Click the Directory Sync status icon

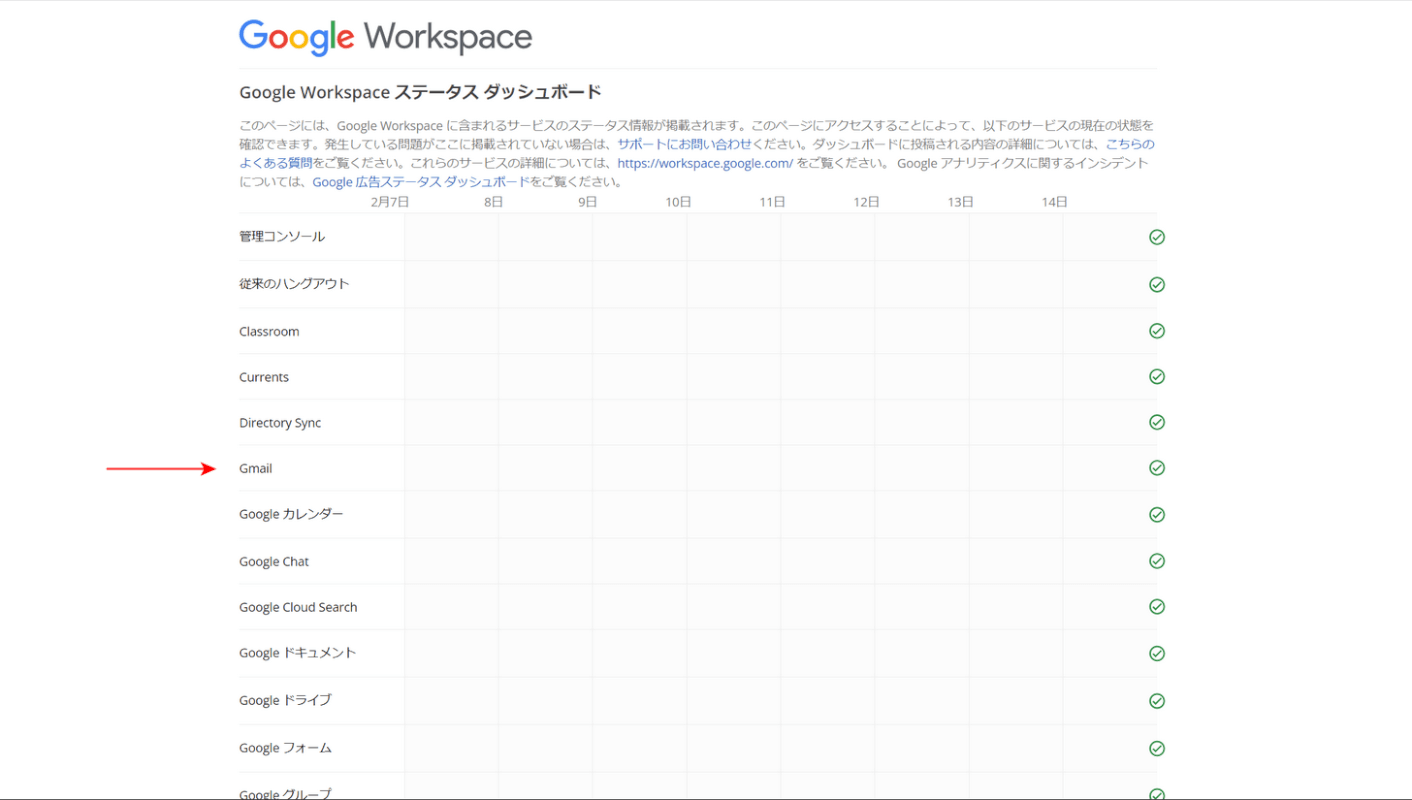[1157, 422]
